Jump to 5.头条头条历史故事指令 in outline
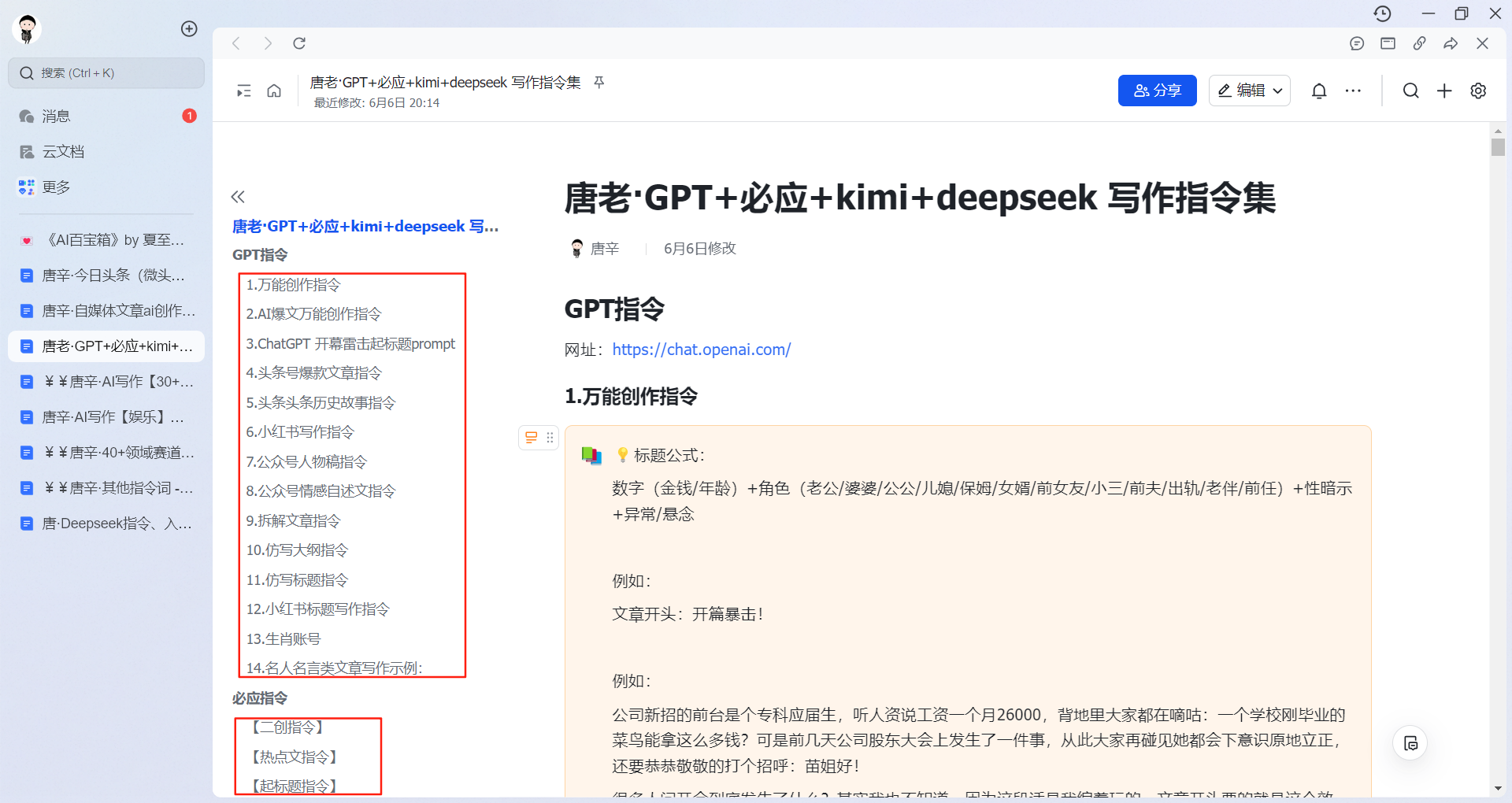 pyautogui.click(x=321, y=403)
